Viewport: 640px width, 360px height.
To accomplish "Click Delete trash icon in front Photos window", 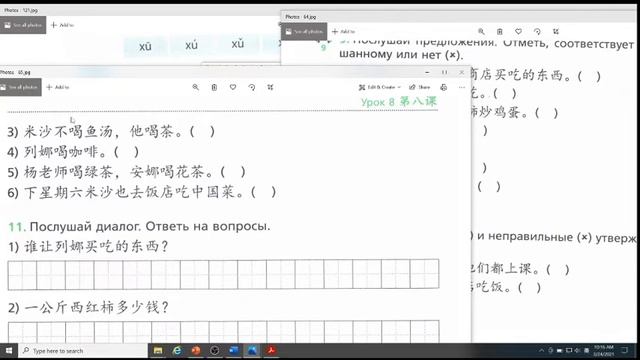I will [214, 87].
